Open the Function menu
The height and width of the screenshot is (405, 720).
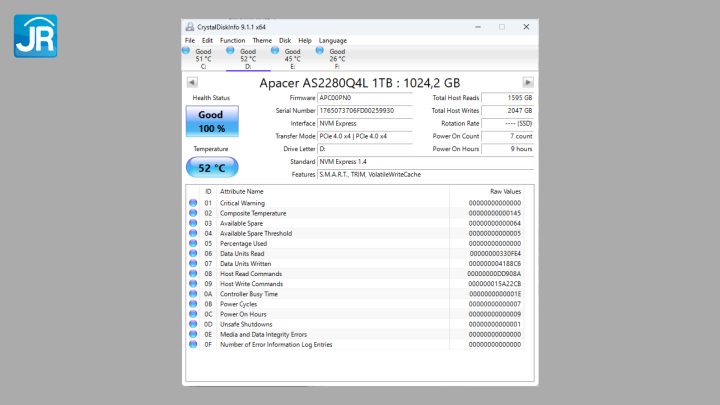point(232,40)
